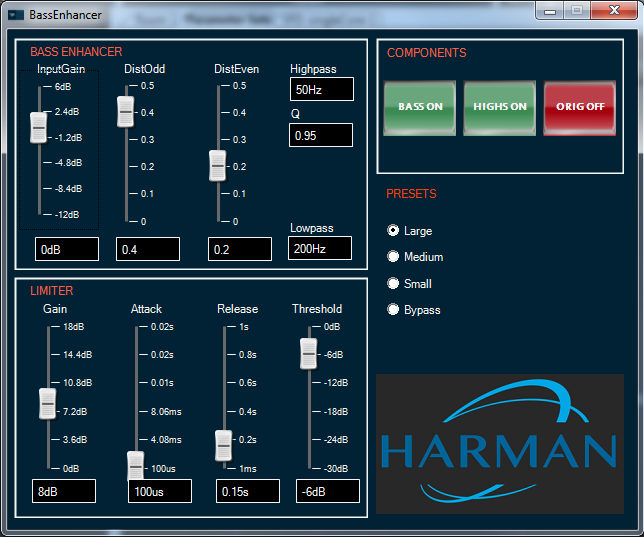Screen dimensions: 644x537
Task: Toggle the BASS ON component button
Action: (419, 108)
